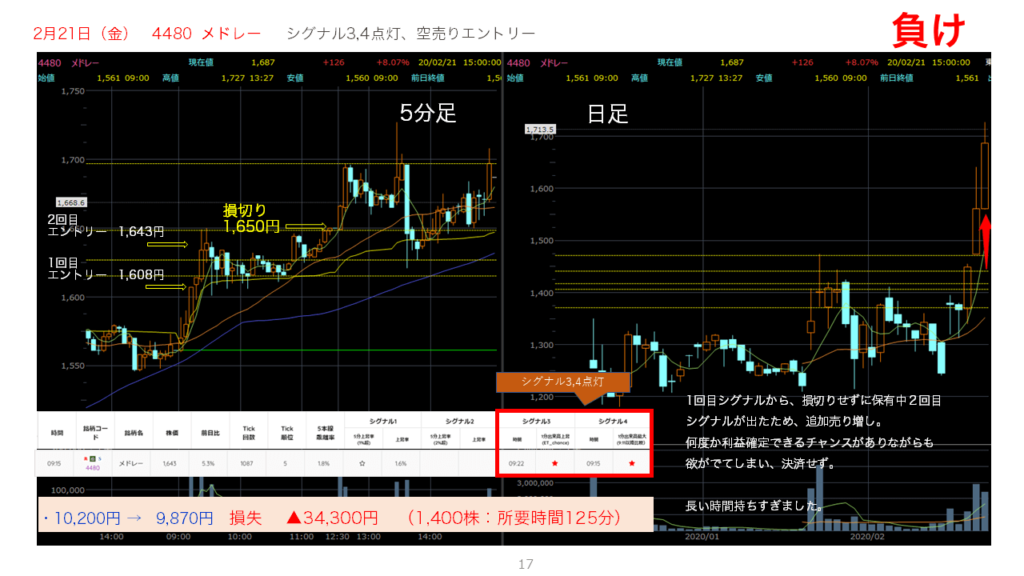Screen dimensions: 1024x576
Task: Click the 1,668.6 price marker on 5-minute chart
Action: point(71,202)
